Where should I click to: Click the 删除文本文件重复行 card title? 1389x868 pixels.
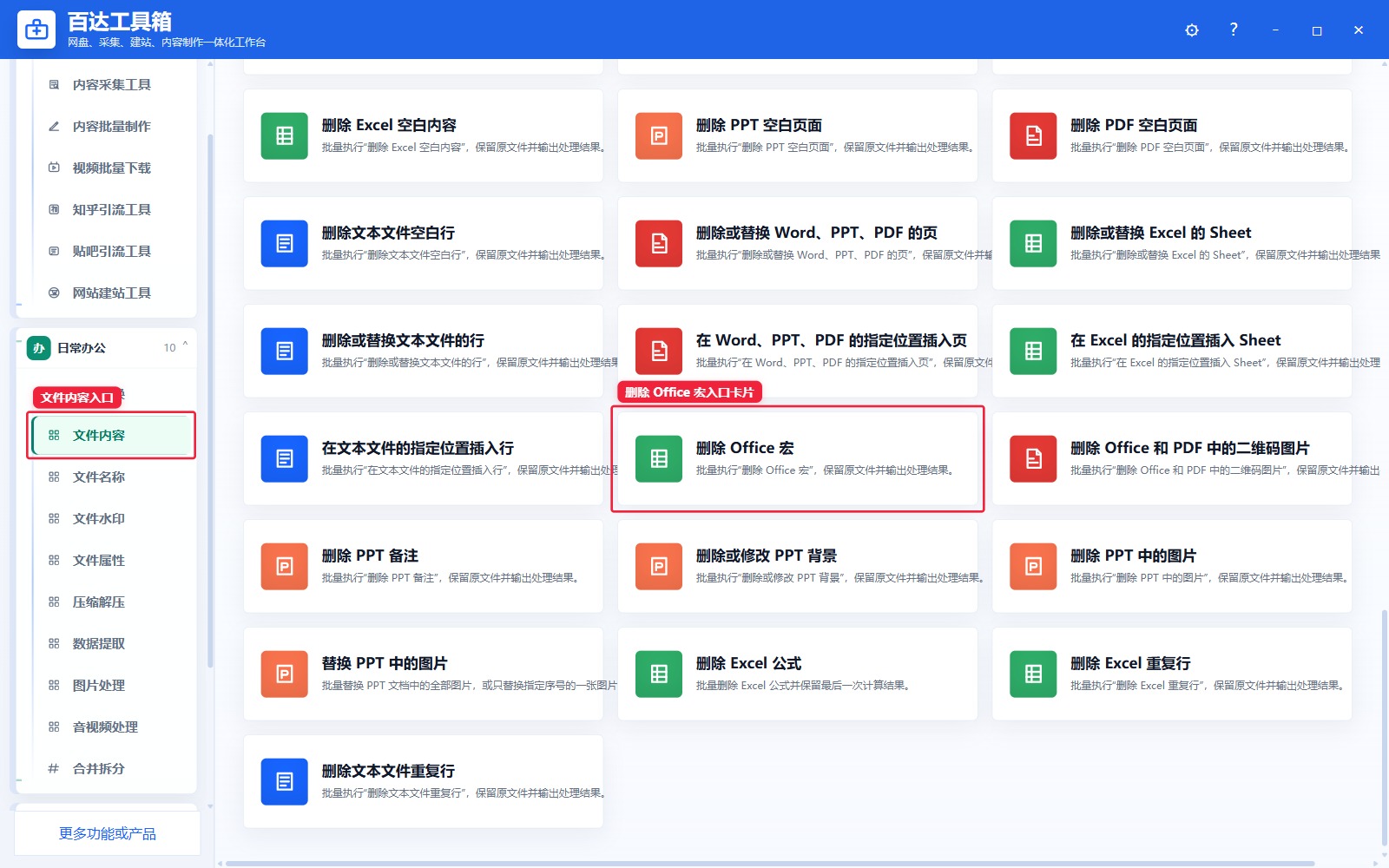(x=388, y=771)
